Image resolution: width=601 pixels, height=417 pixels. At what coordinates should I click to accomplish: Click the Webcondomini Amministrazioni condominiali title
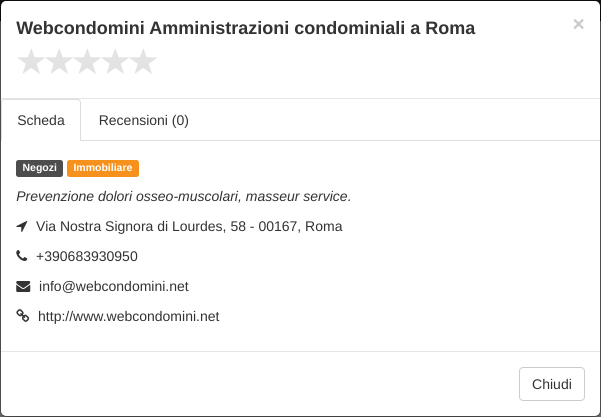click(x=246, y=28)
